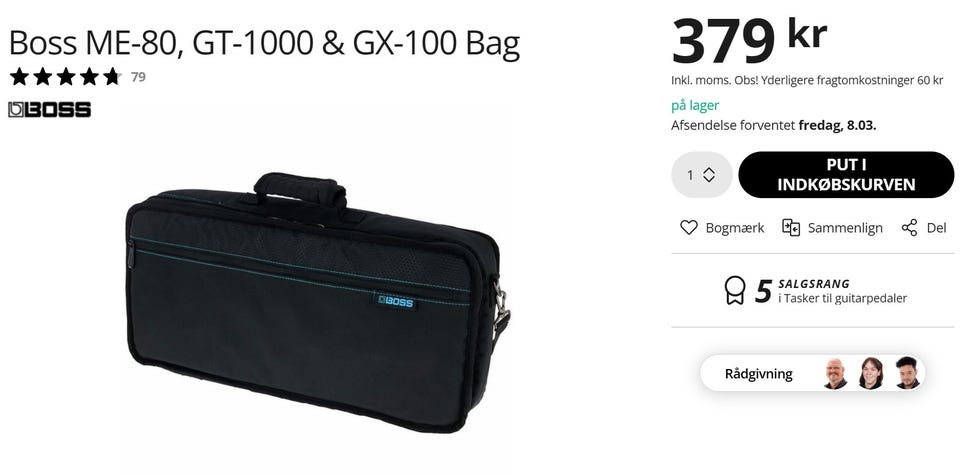Click the middle advisor avatar photo
Image resolution: width=960 pixels, height=475 pixels.
pos(871,373)
